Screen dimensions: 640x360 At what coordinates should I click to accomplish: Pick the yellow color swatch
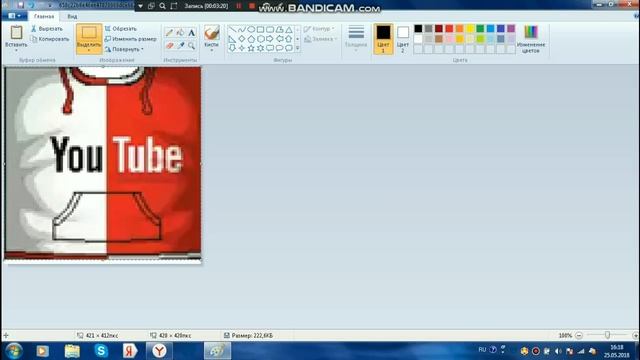pyautogui.click(x=470, y=28)
